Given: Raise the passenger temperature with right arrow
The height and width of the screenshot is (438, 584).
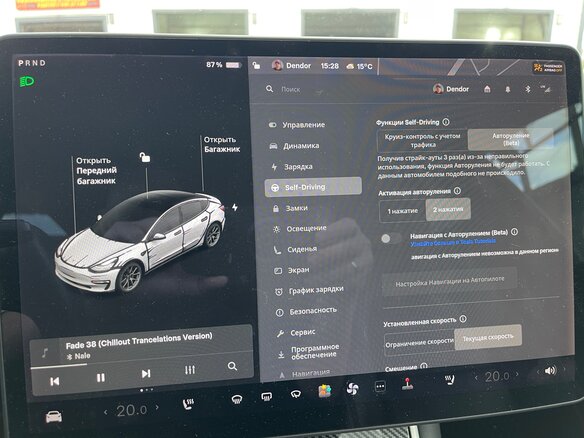Looking at the screenshot, I should click(x=517, y=374).
